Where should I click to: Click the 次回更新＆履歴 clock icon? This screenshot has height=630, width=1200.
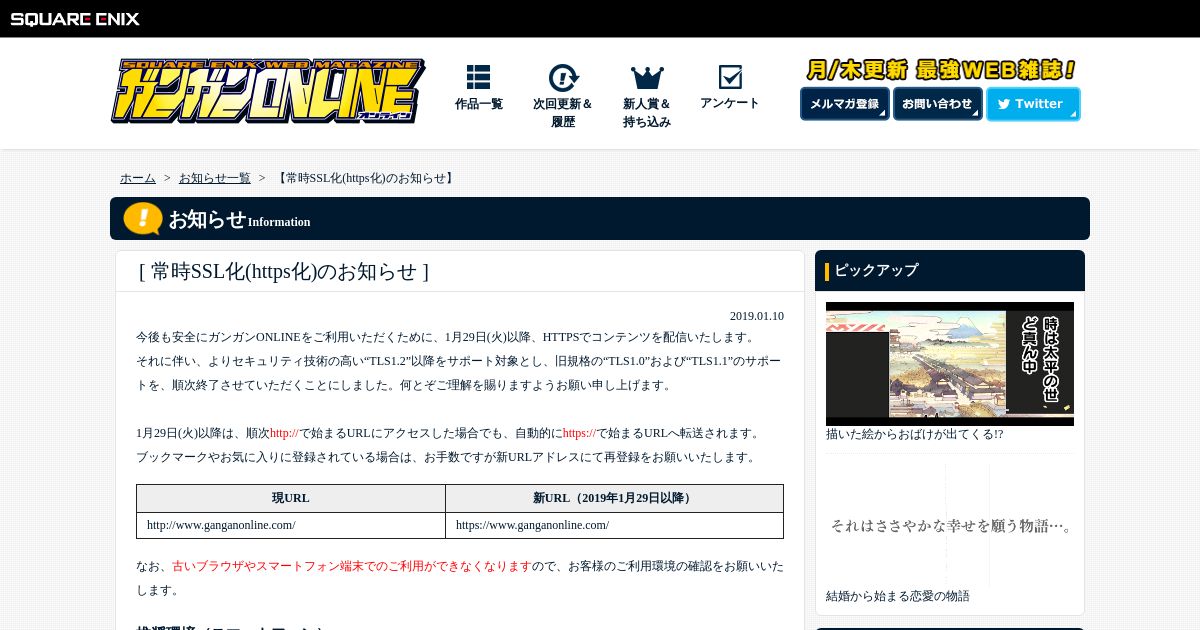[x=563, y=78]
